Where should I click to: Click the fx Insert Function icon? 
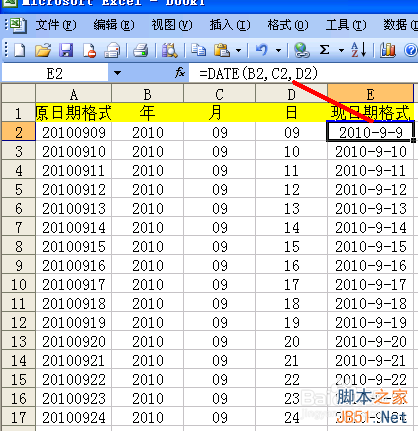click(x=180, y=72)
